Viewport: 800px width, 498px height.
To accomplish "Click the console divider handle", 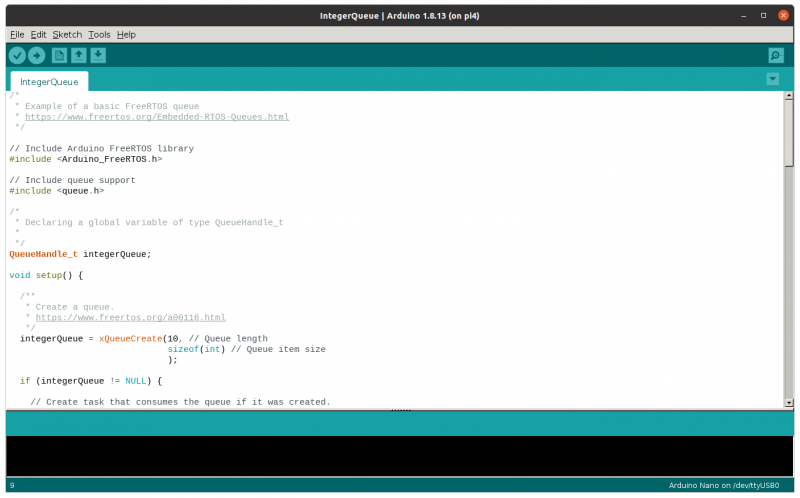I will pyautogui.click(x=400, y=410).
